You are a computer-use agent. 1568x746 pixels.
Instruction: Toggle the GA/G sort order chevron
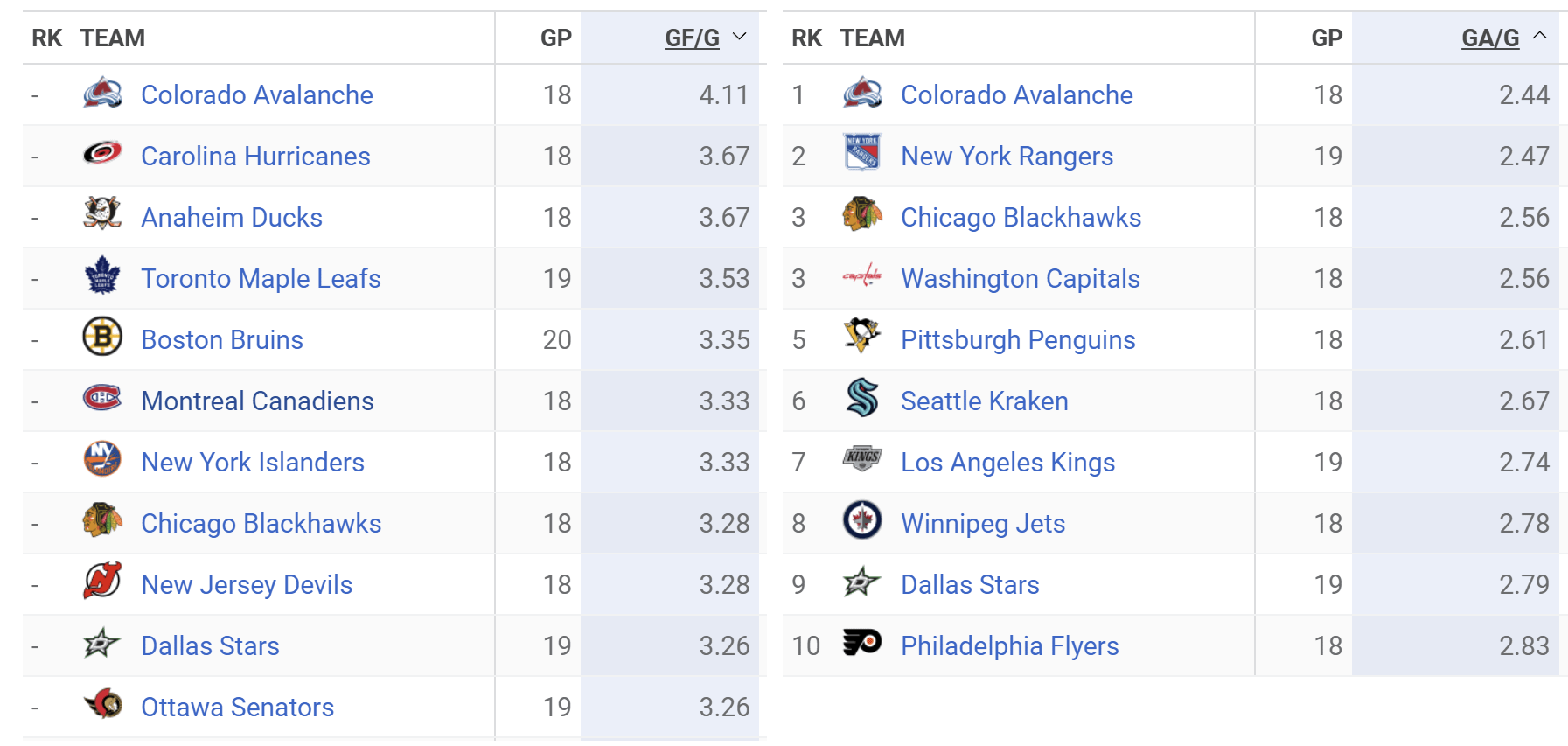(1541, 37)
